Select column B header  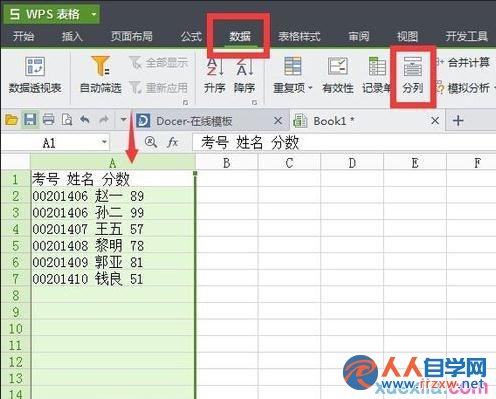tap(227, 163)
